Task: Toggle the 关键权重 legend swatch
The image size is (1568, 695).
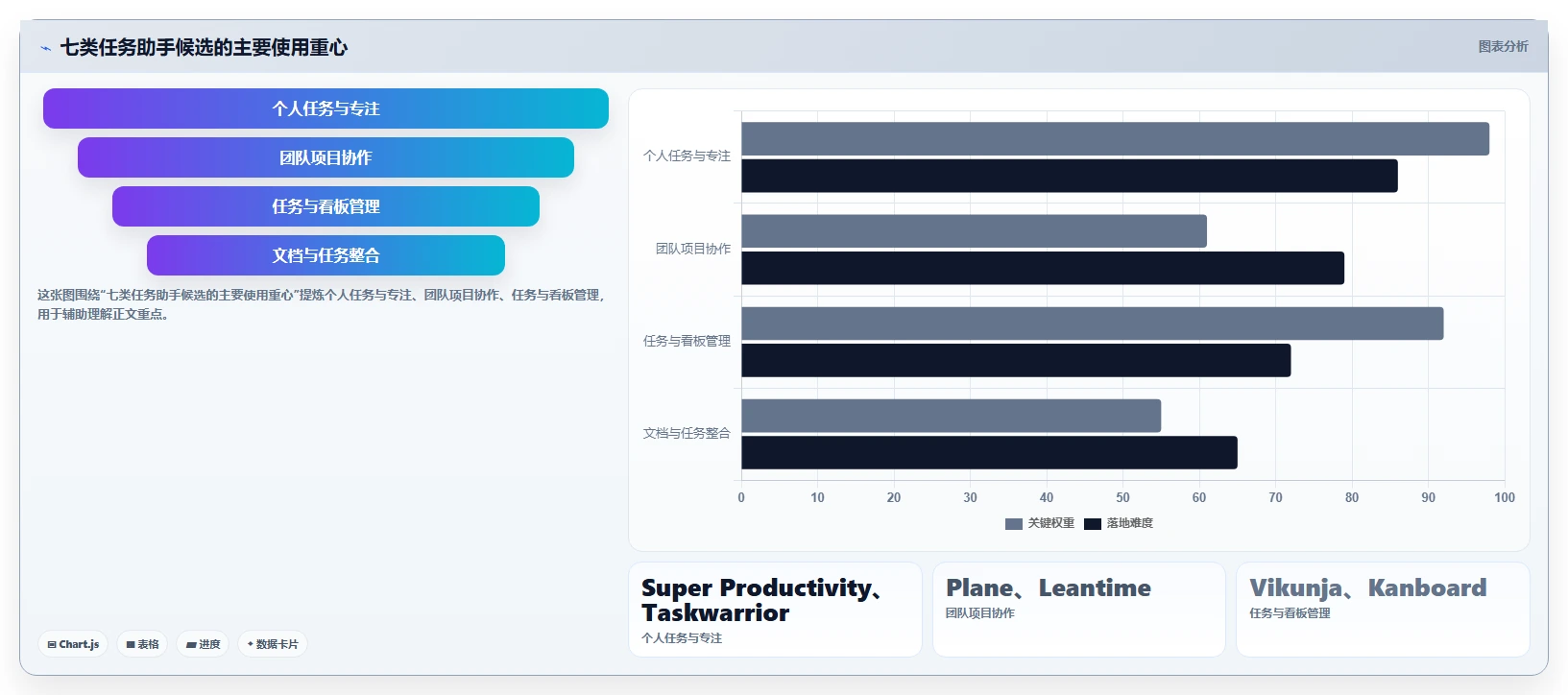Action: pyautogui.click(x=1013, y=524)
